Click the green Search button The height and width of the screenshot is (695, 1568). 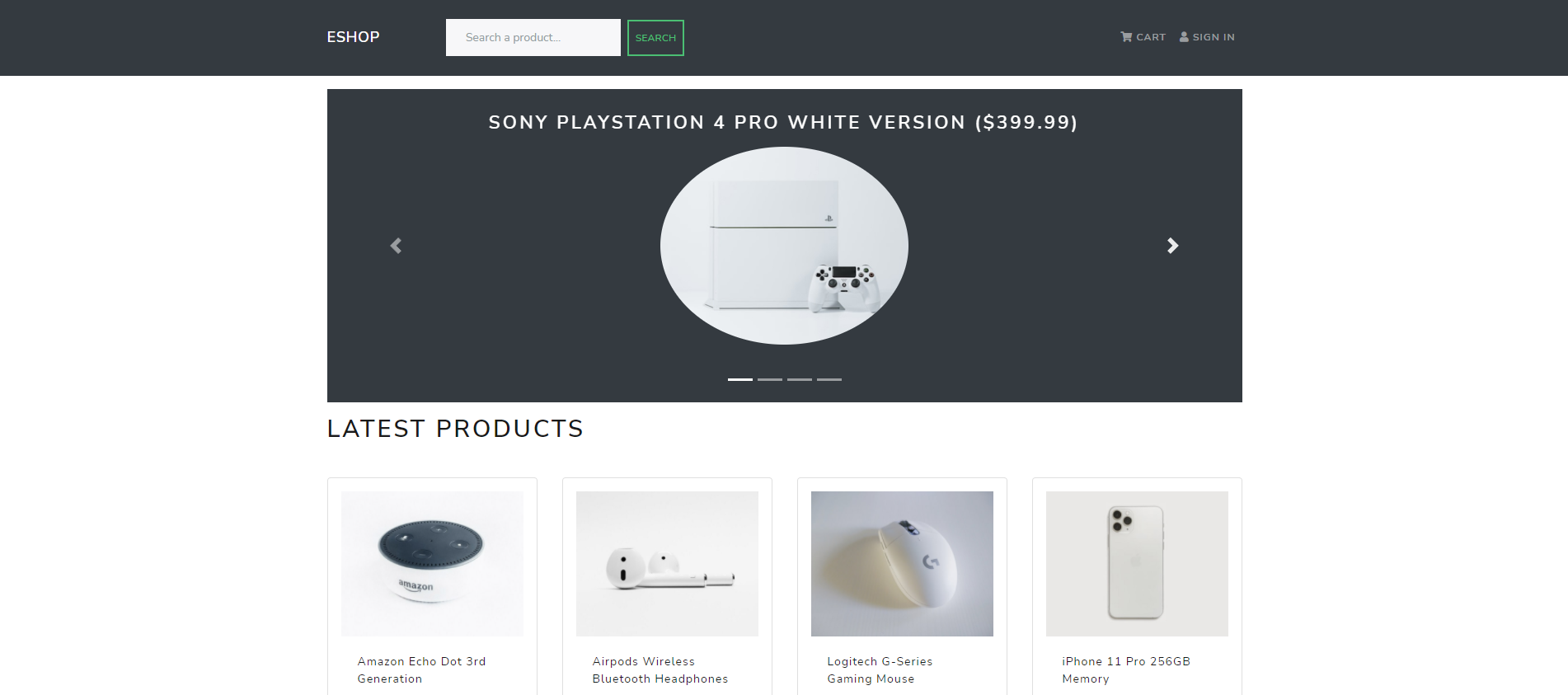click(x=655, y=38)
